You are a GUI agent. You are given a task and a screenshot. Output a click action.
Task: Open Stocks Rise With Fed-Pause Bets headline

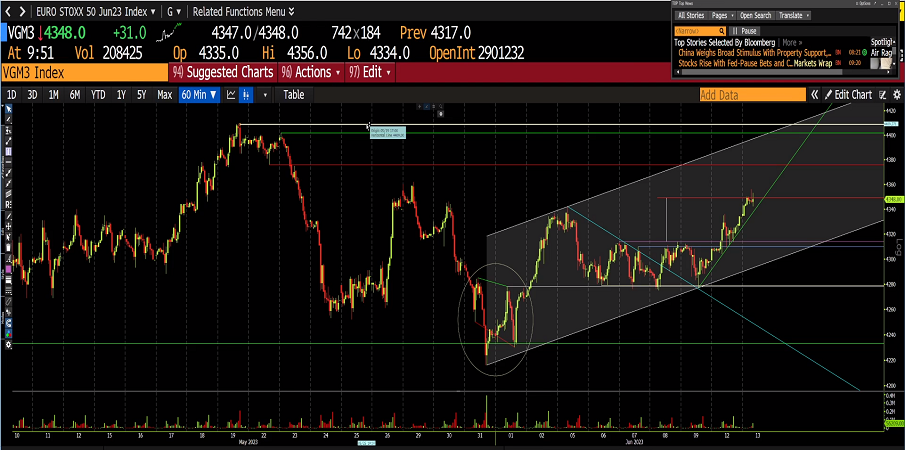coord(755,63)
